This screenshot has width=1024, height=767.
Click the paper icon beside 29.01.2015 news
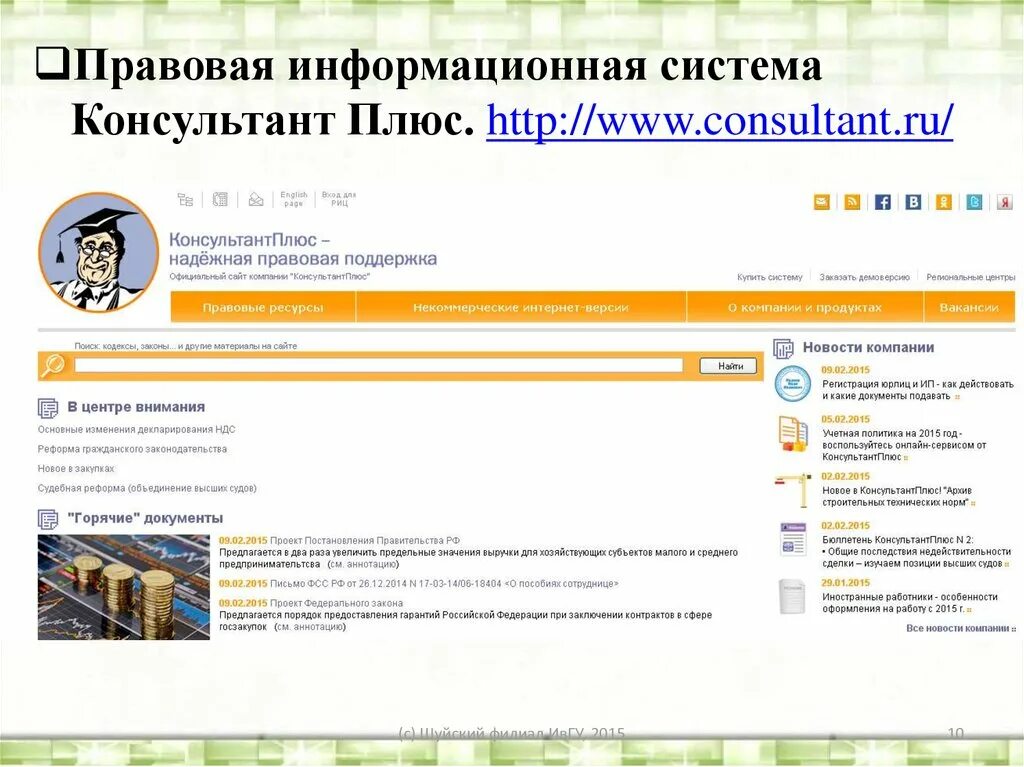click(792, 596)
